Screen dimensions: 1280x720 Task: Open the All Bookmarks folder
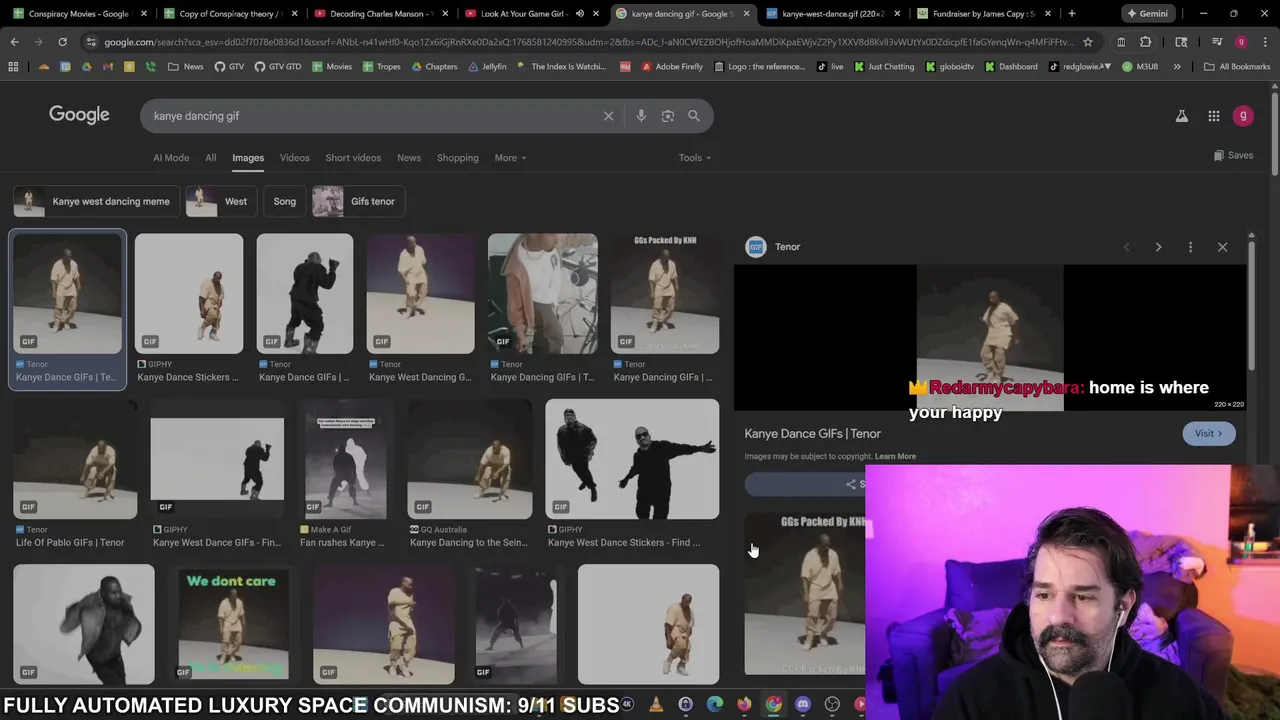[x=1237, y=66]
